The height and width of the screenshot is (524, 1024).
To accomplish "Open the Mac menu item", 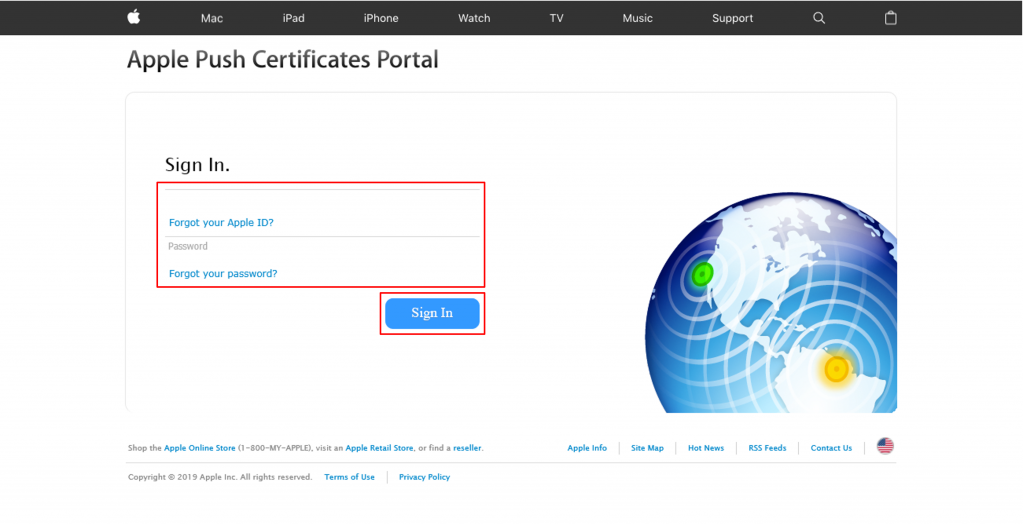I will click(212, 18).
